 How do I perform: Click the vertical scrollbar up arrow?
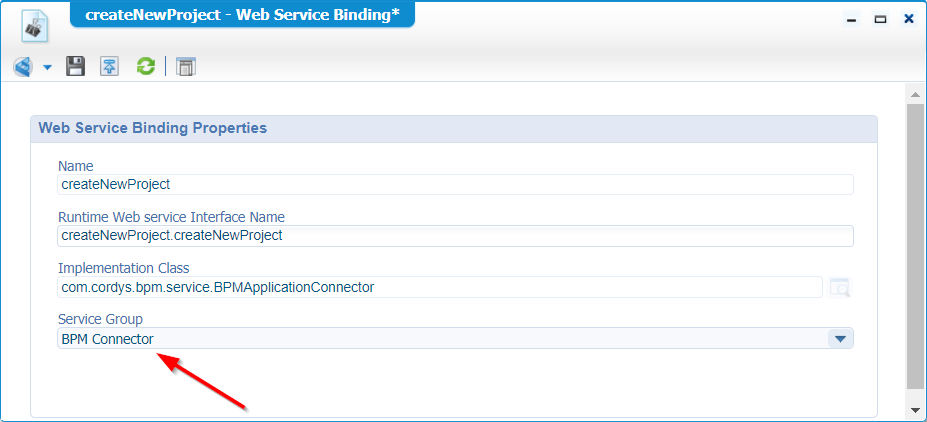coord(914,94)
